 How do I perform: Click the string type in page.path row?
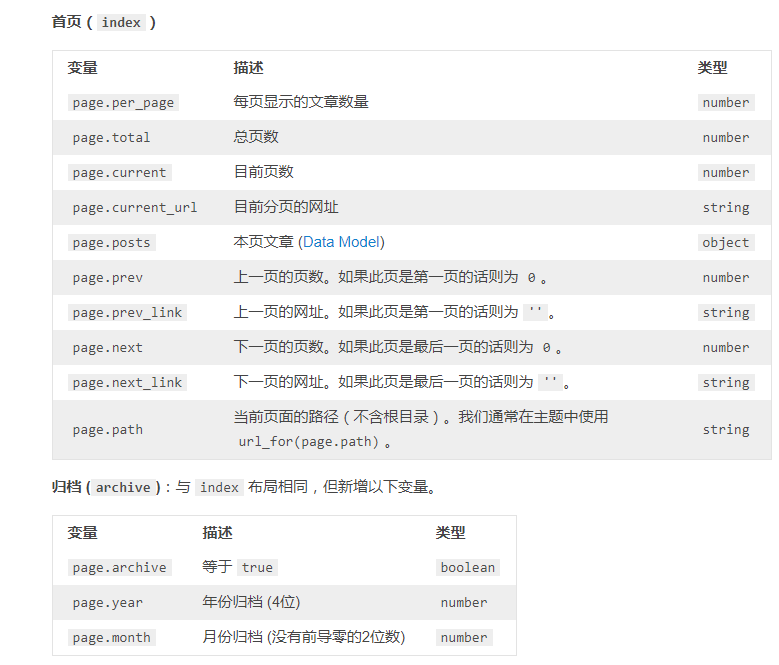tap(726, 430)
